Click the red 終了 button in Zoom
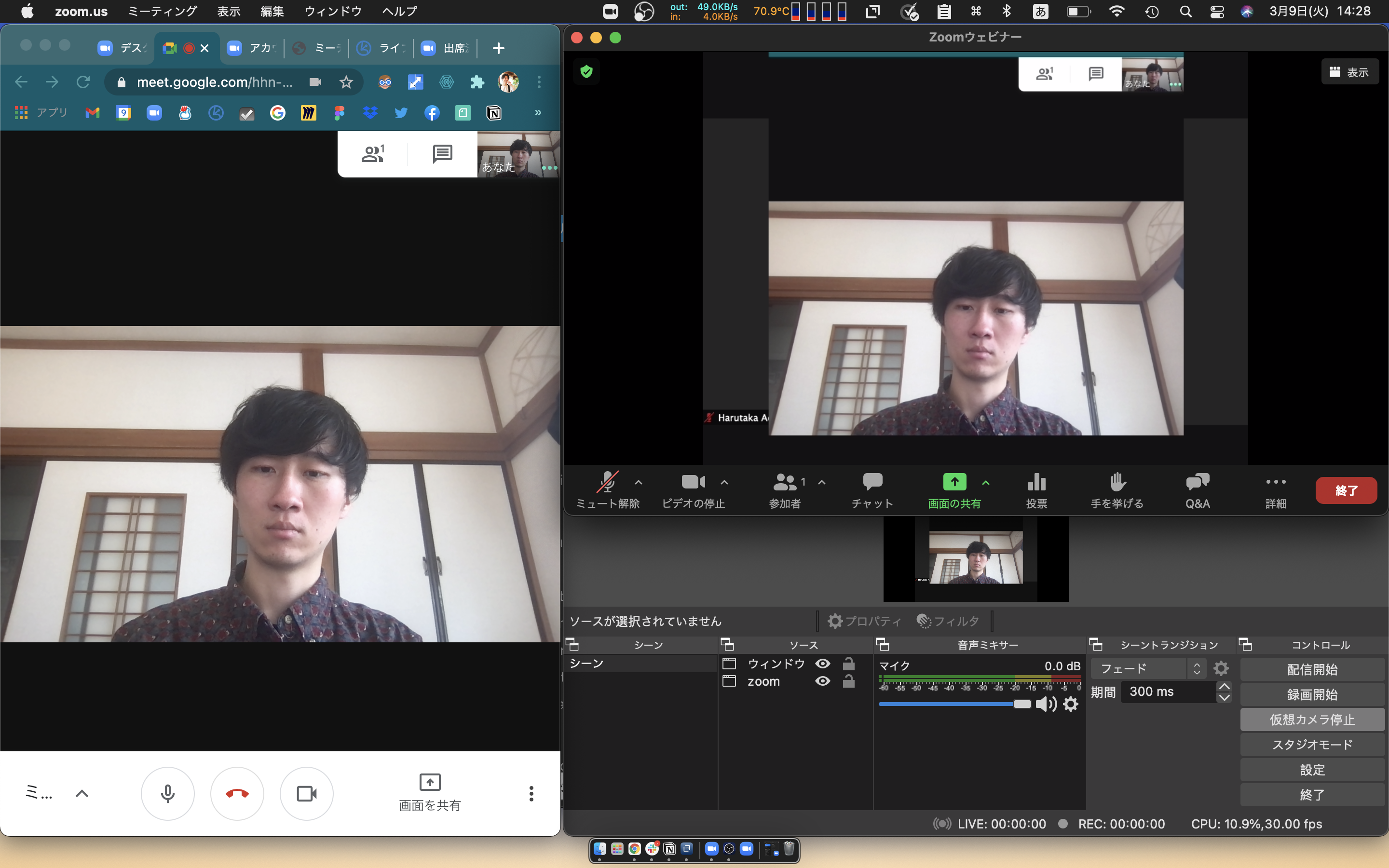Viewport: 1389px width, 868px height. 1346,491
